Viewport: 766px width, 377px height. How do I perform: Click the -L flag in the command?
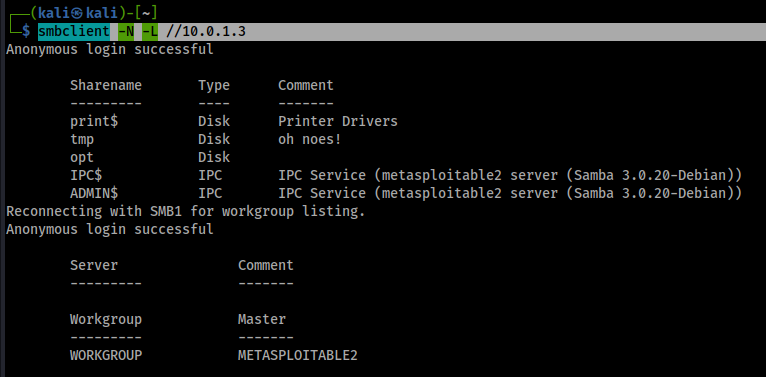pyautogui.click(x=150, y=32)
